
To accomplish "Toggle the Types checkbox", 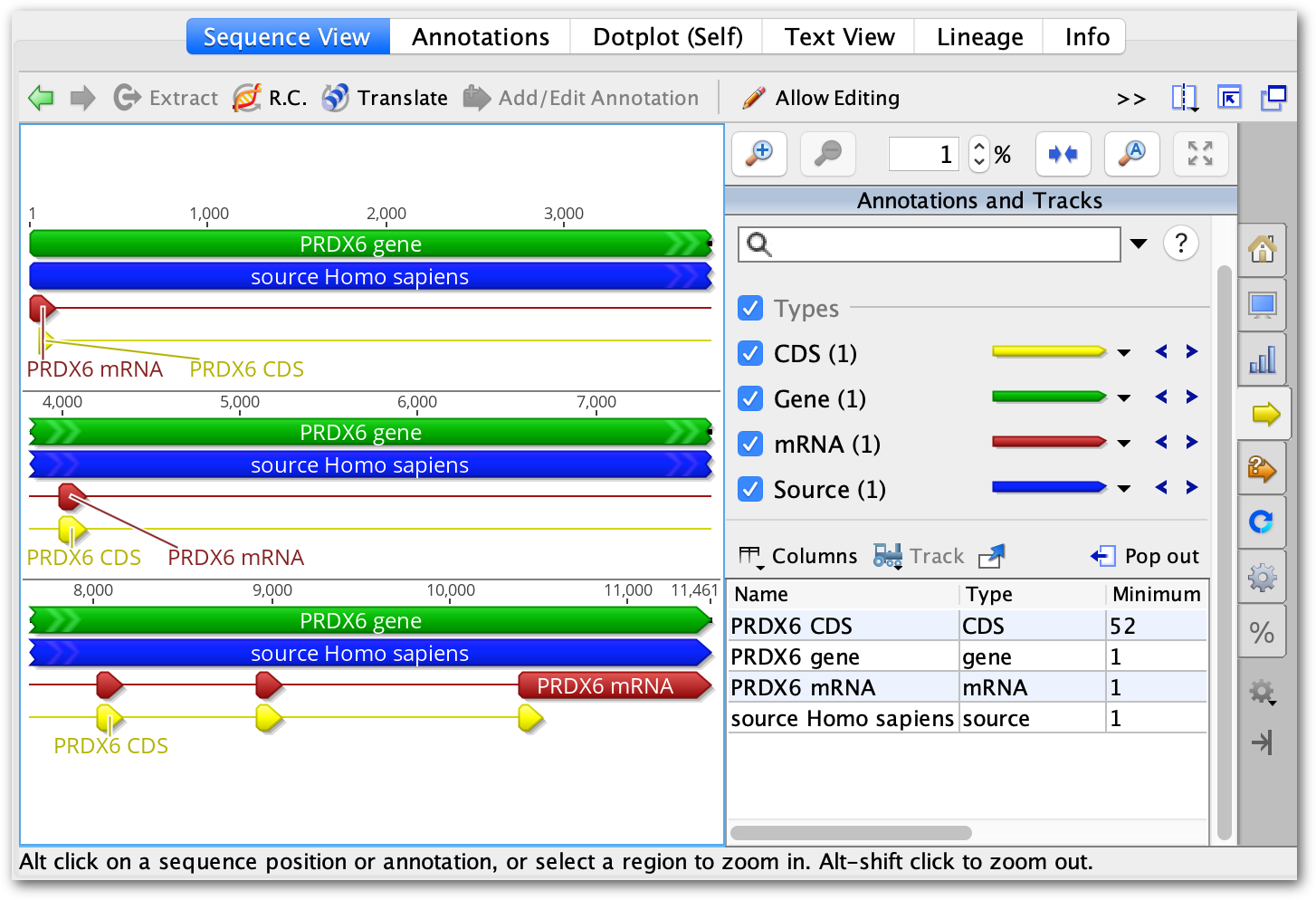I will point(750,308).
